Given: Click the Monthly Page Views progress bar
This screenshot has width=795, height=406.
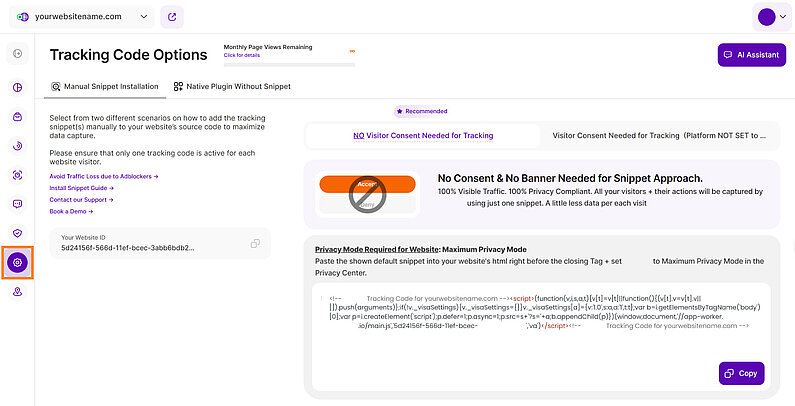Looking at the screenshot, I should (289, 65).
